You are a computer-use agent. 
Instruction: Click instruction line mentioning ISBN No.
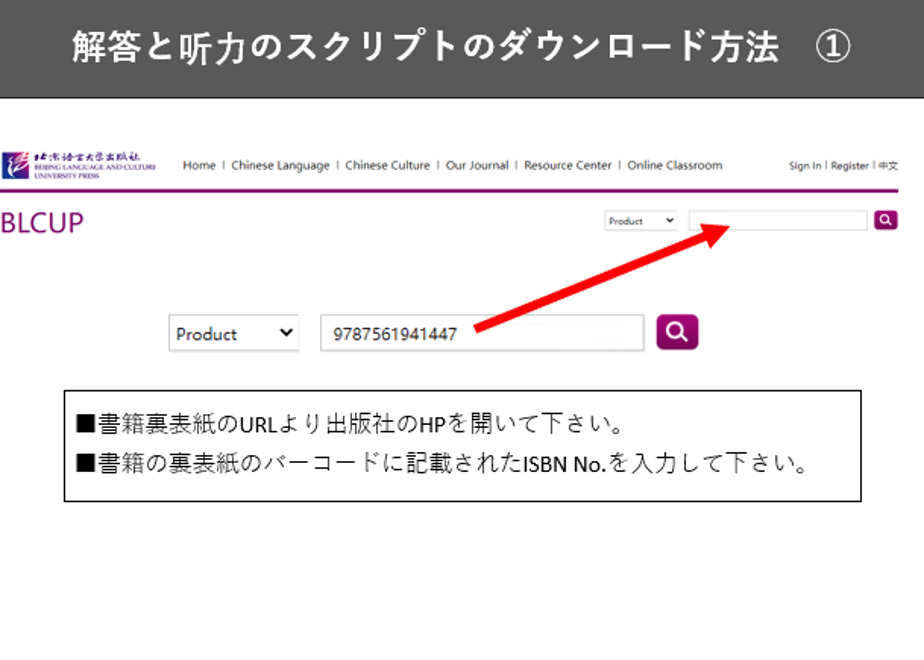point(442,464)
